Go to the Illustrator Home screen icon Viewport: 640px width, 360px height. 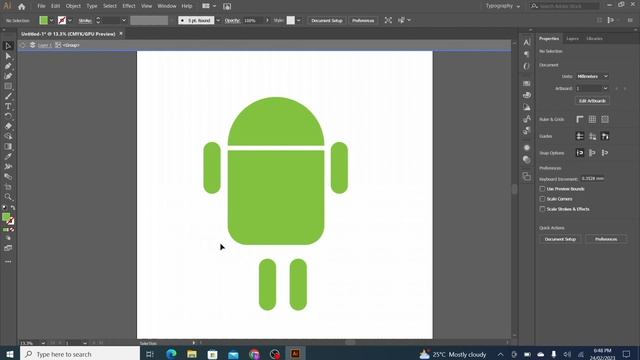pos(22,6)
